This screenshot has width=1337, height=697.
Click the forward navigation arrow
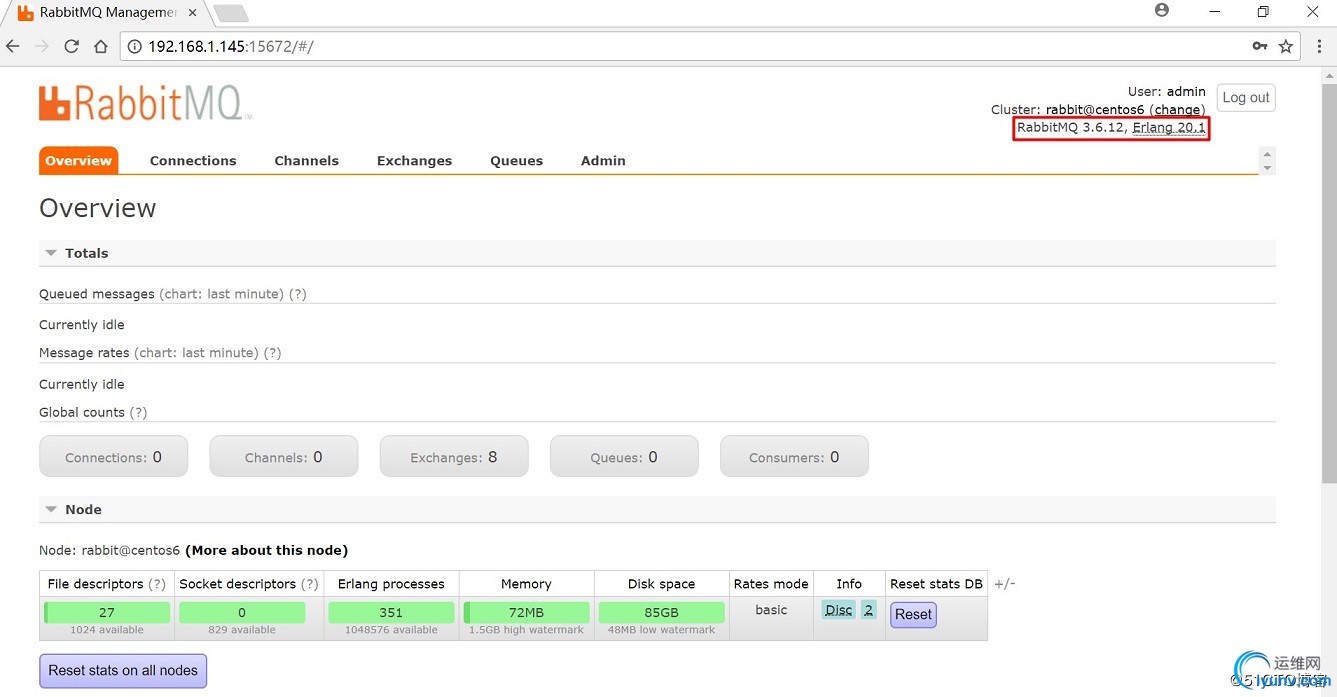[42, 46]
